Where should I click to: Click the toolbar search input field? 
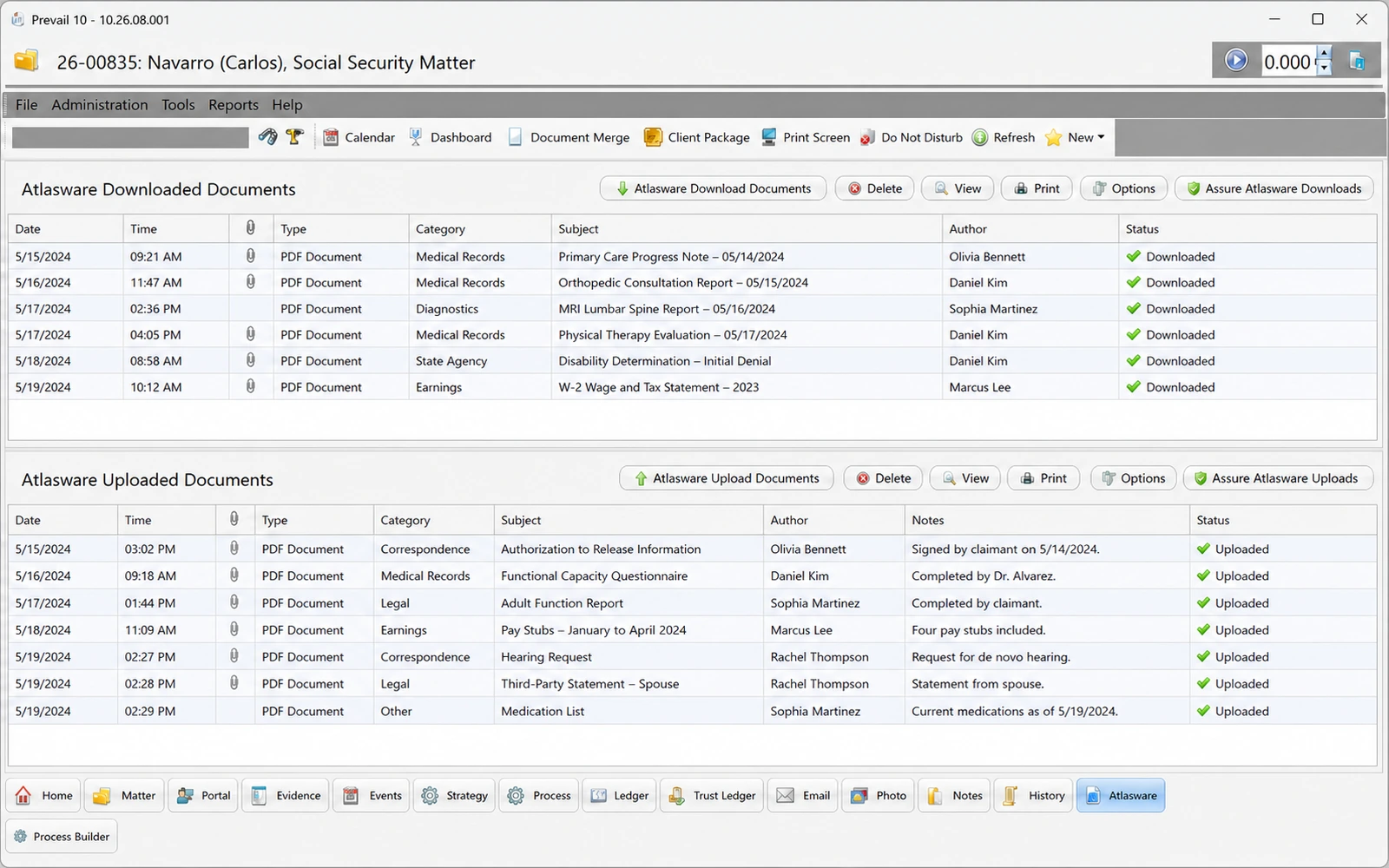pyautogui.click(x=130, y=137)
